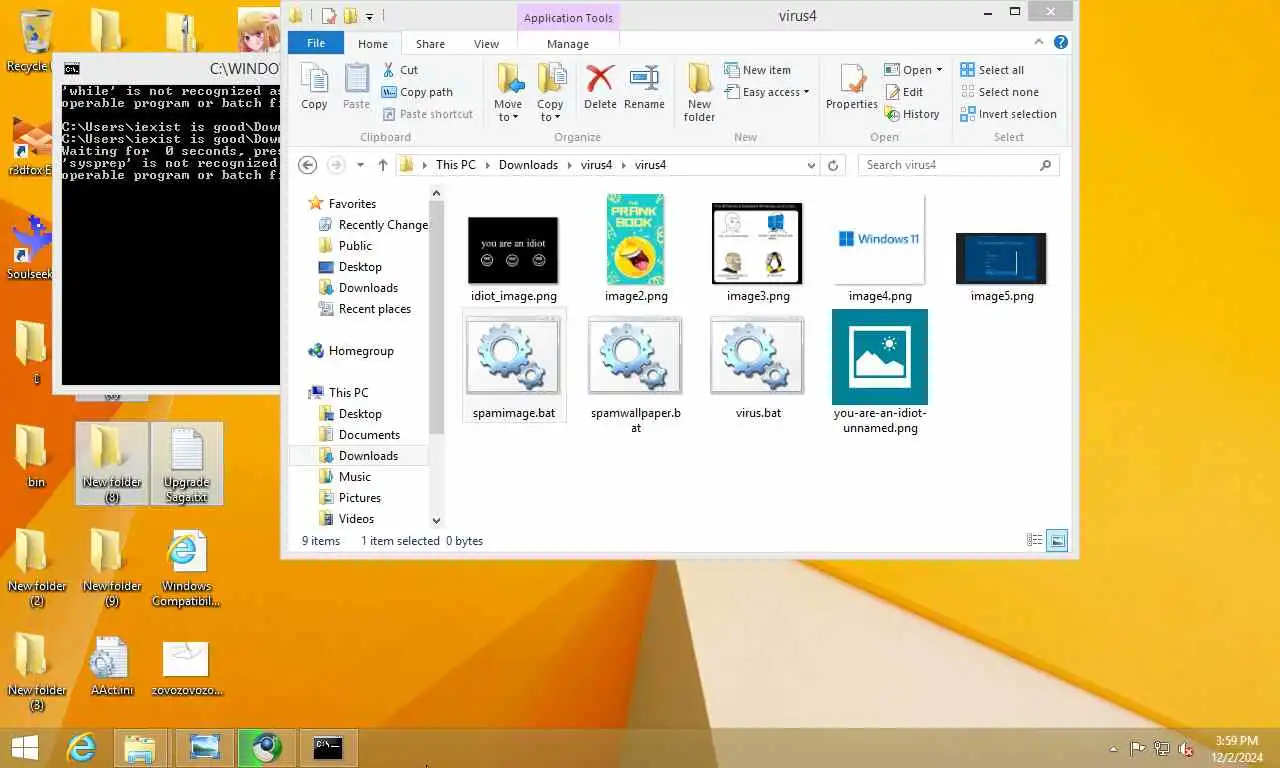The width and height of the screenshot is (1280, 768).
Task: Open Public in Favorites
Action: 345,246
